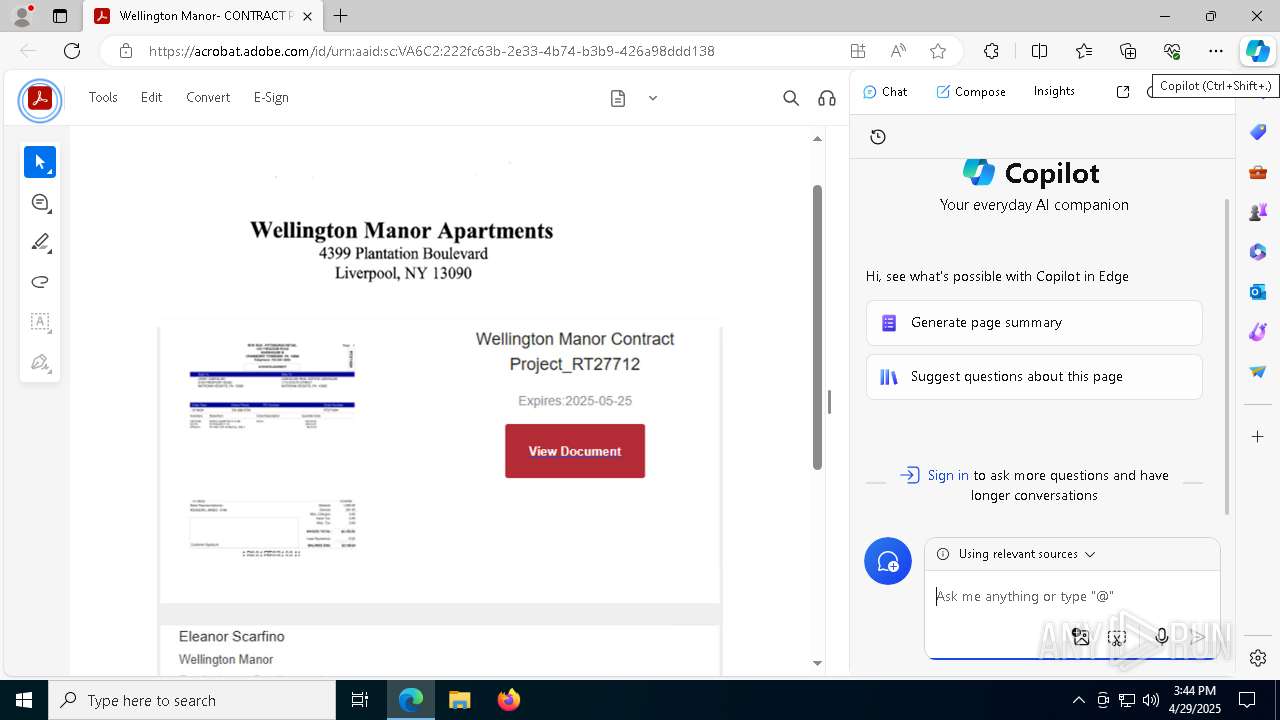
Task: Click the red View Document button
Action: pos(575,451)
